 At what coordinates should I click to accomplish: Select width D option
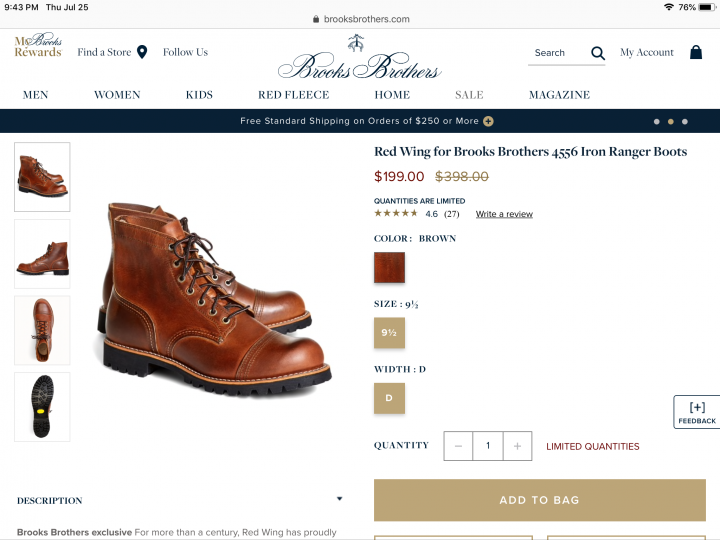coord(389,398)
